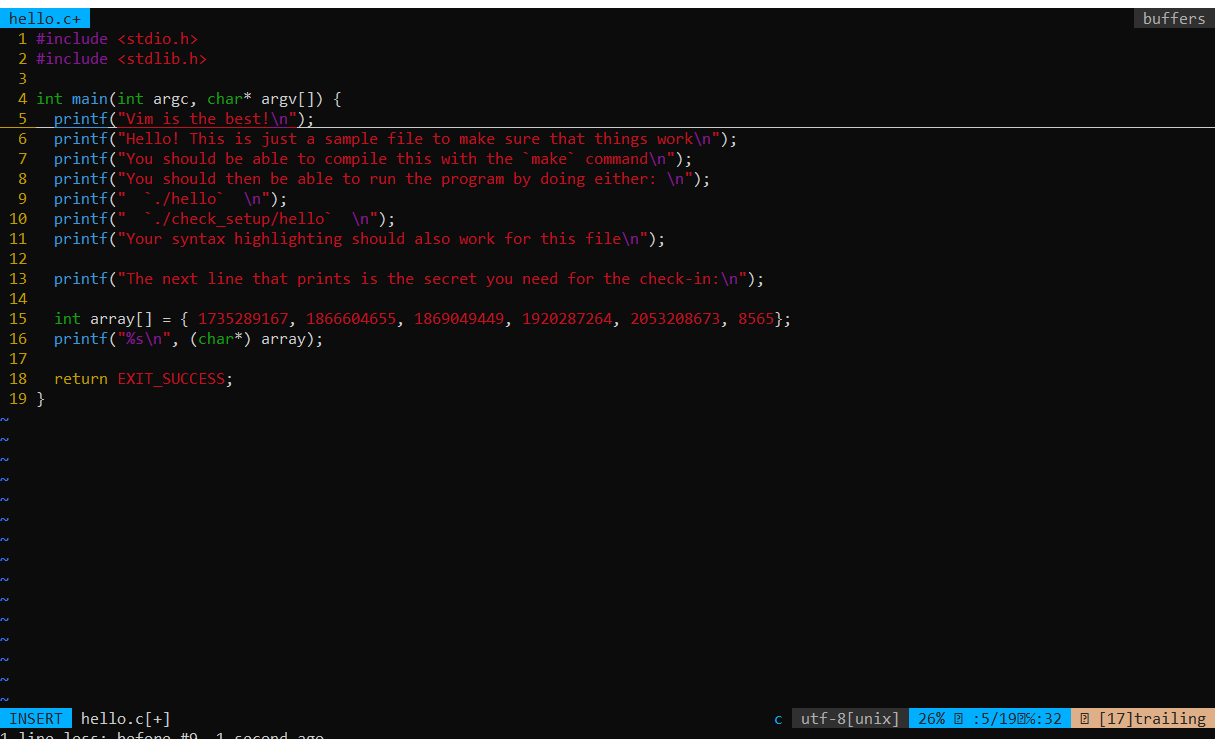The height and width of the screenshot is (739, 1215).
Task: Select the hello.c+ buffer tab
Action: point(45,19)
